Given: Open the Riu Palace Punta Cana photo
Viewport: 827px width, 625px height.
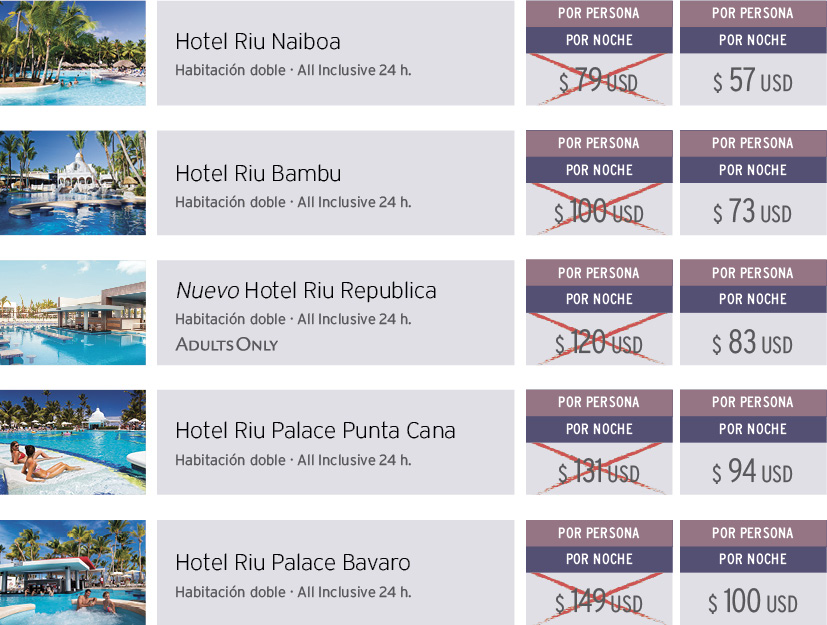Looking at the screenshot, I should [73, 442].
